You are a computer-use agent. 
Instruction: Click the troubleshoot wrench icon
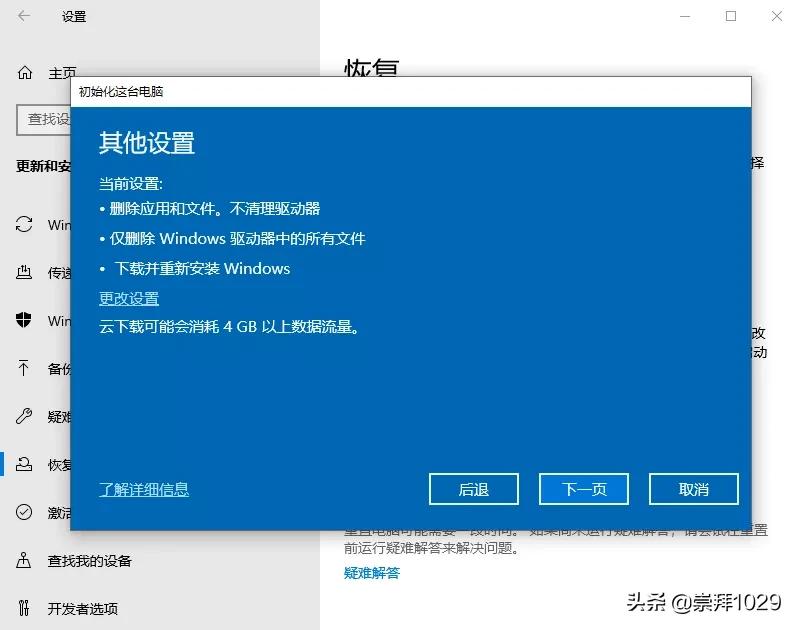23,416
